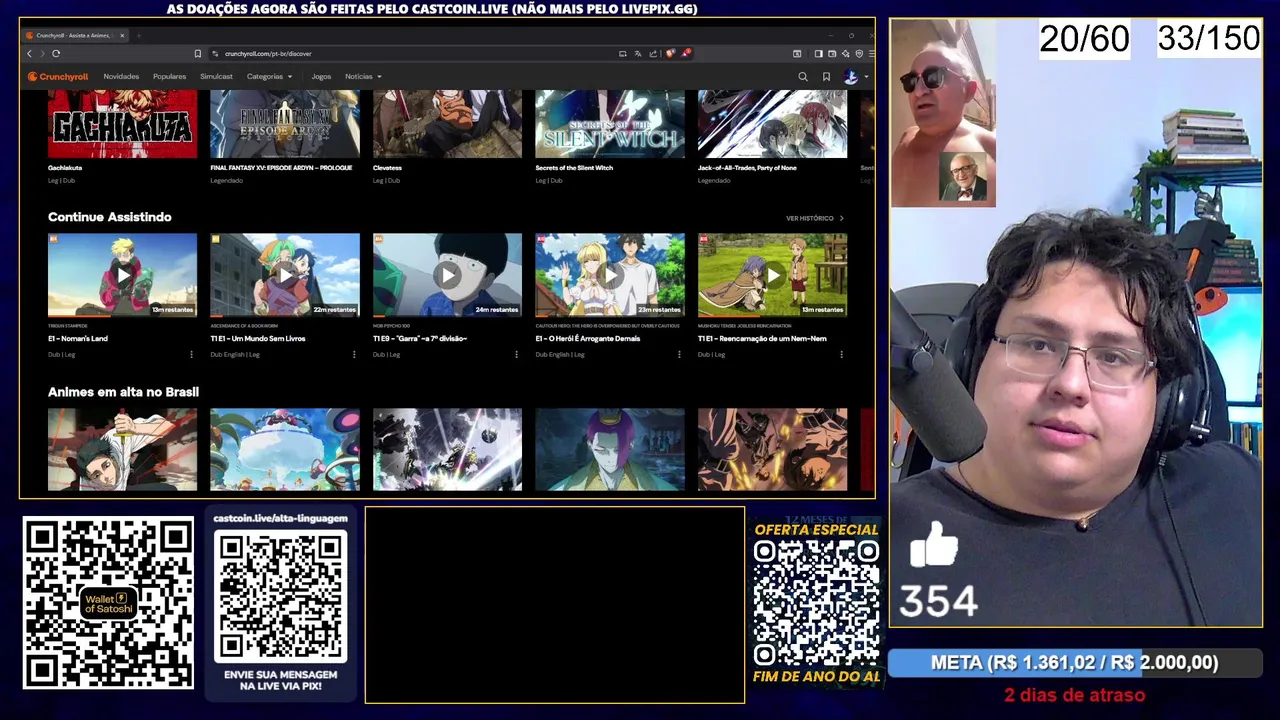Click the TRIGUN STAMPEDE series label
The width and height of the screenshot is (1280, 720).
(68, 326)
